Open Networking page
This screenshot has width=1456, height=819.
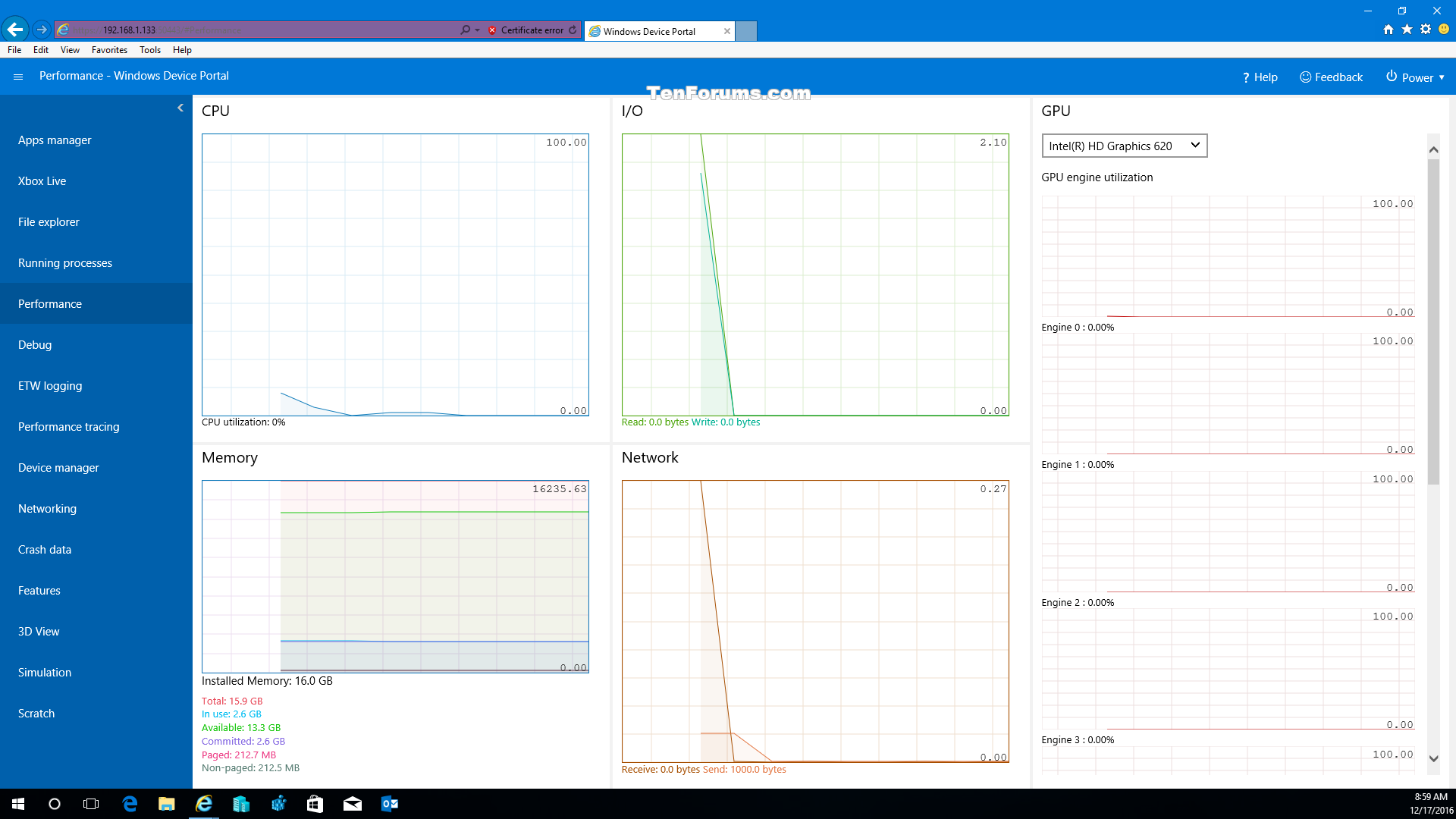point(96,509)
